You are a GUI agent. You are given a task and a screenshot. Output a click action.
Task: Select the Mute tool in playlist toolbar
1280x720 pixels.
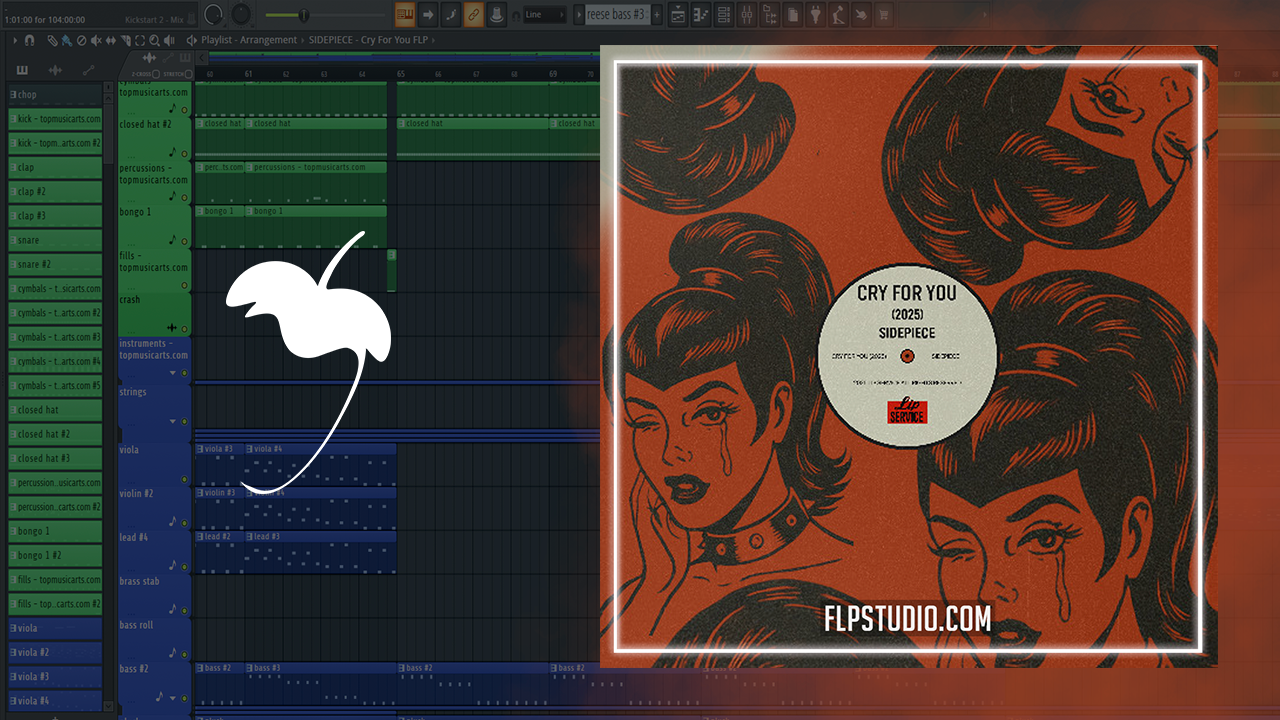point(96,40)
